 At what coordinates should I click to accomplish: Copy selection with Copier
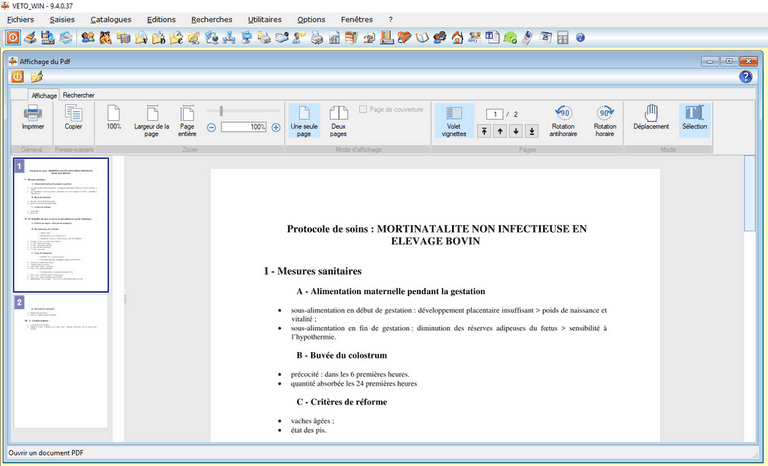[73, 118]
